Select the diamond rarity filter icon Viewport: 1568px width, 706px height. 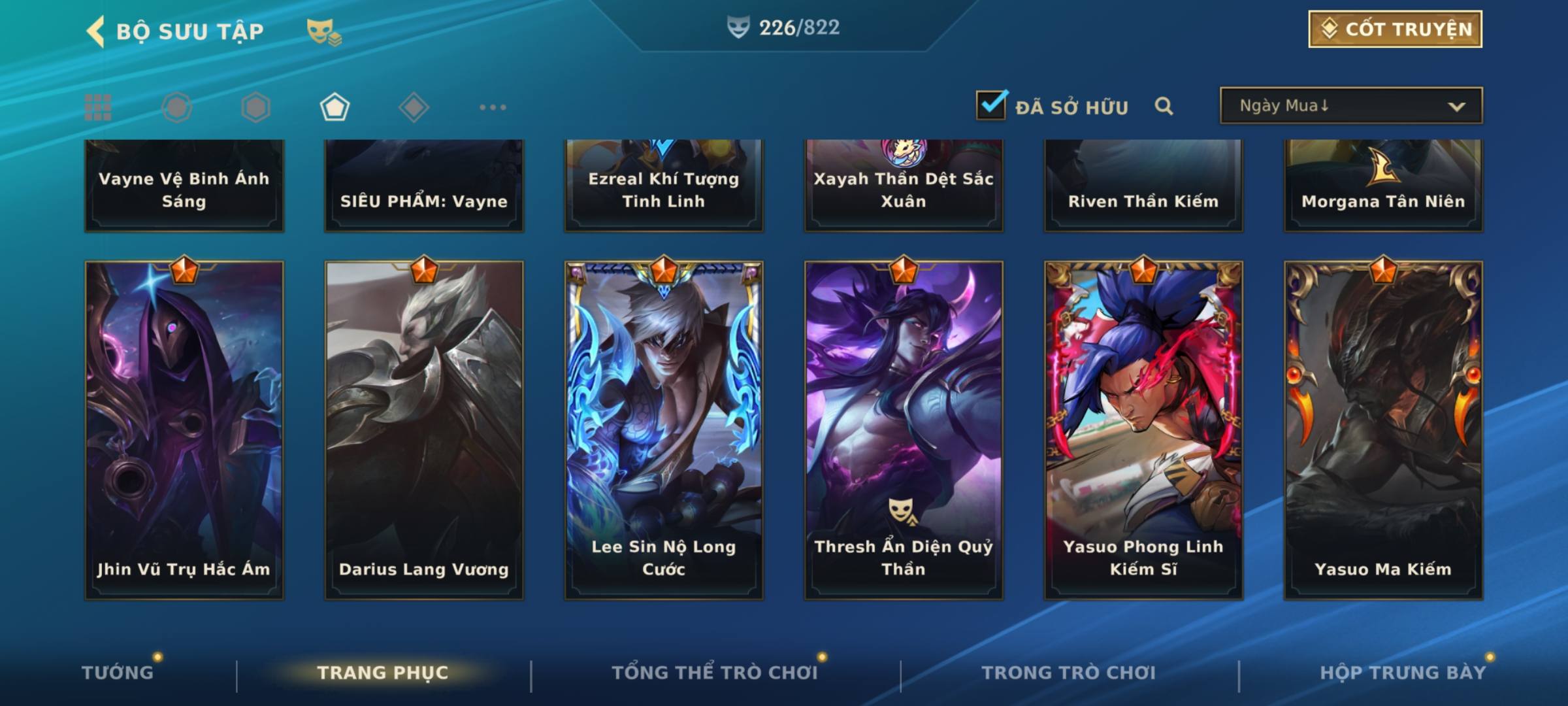(414, 107)
